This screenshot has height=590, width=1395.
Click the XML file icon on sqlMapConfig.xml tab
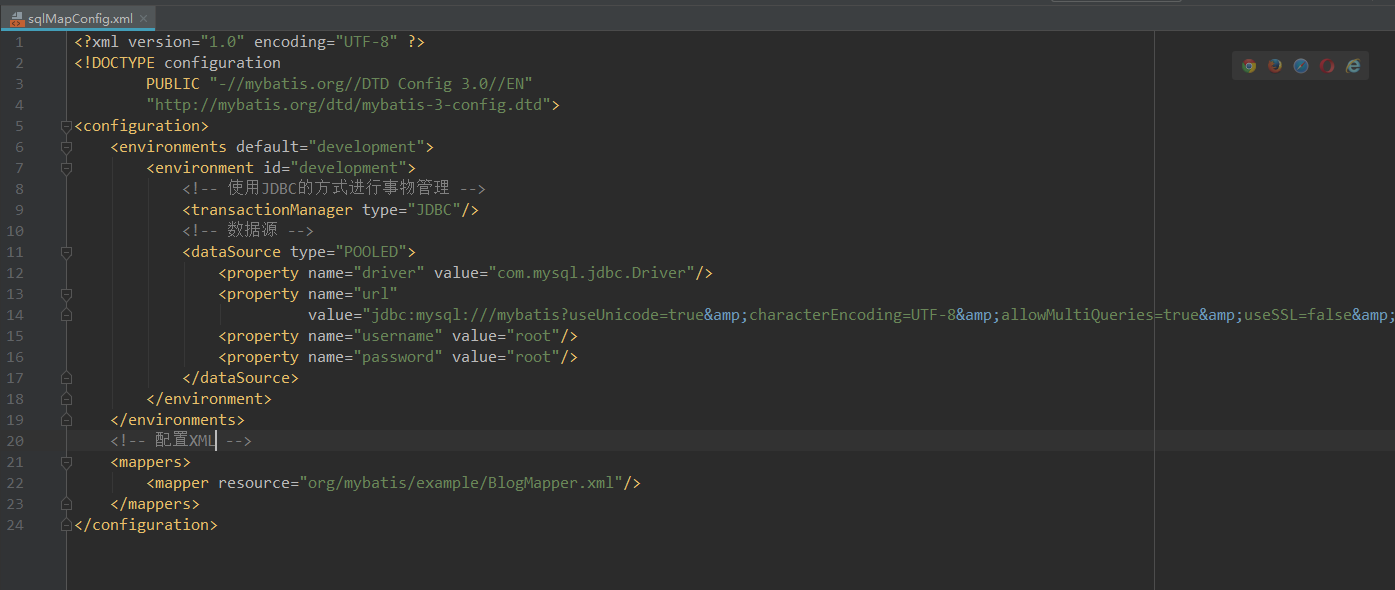coord(17,19)
